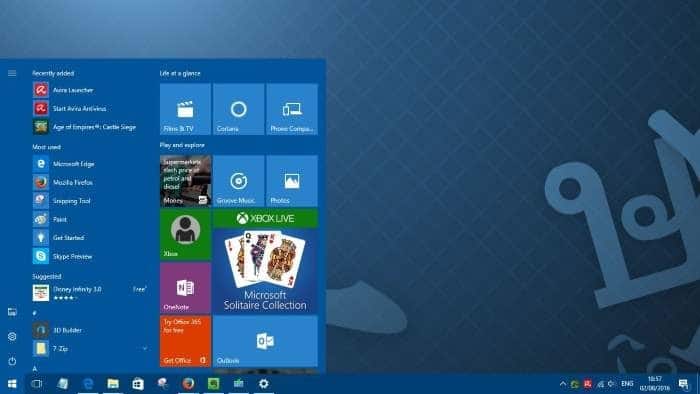Open Settings from Start menu left rail
700x394 pixels.
tap(12, 336)
